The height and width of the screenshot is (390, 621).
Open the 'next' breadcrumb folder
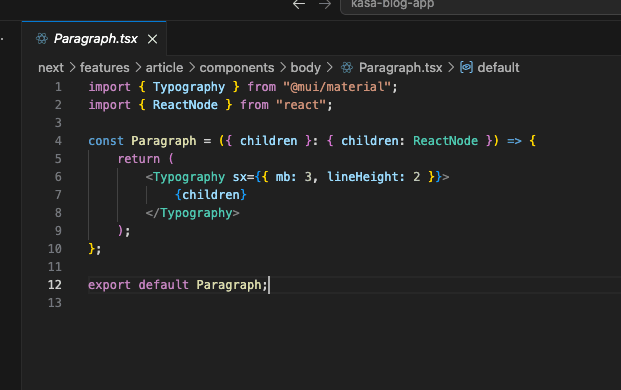point(51,68)
